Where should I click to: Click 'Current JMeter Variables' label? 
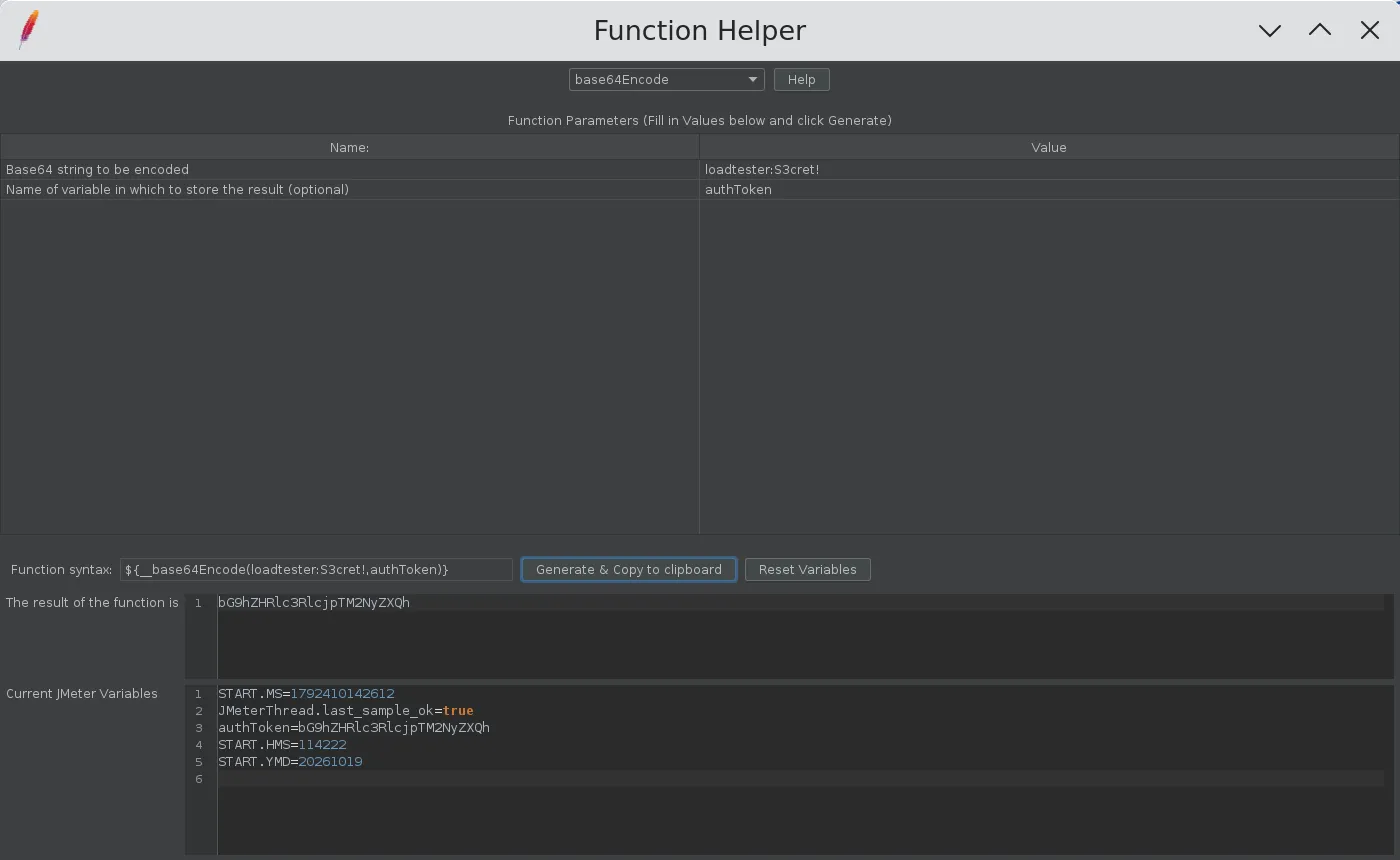click(x=82, y=694)
